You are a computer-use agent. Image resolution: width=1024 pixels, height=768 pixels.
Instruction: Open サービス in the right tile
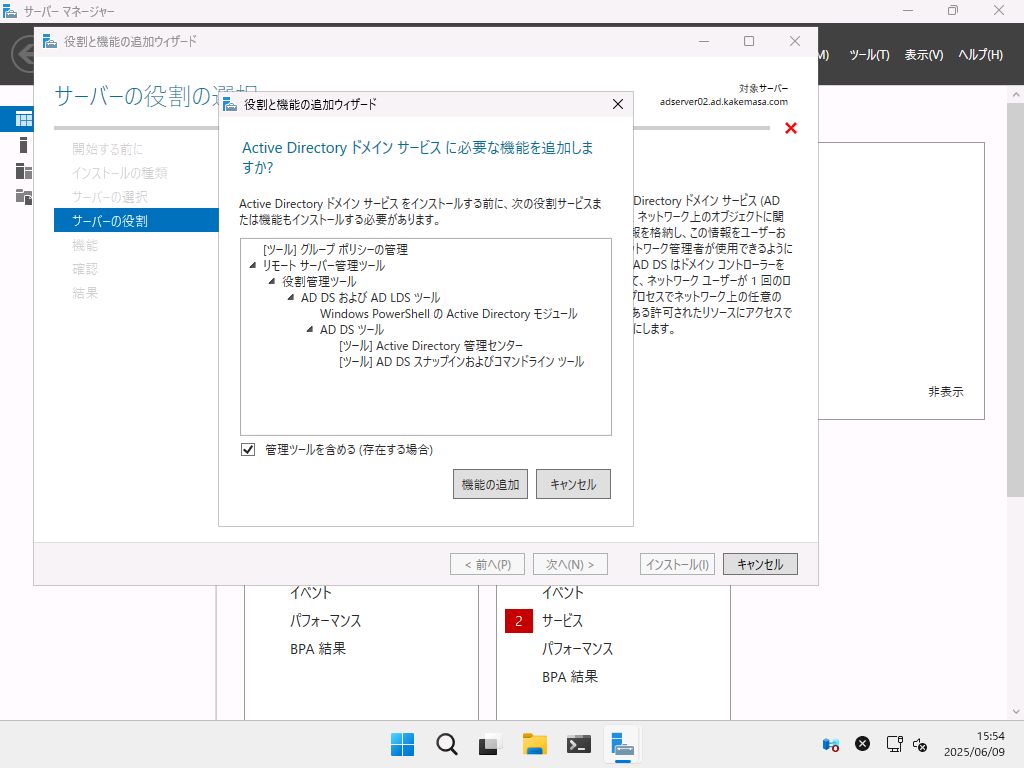coord(562,621)
